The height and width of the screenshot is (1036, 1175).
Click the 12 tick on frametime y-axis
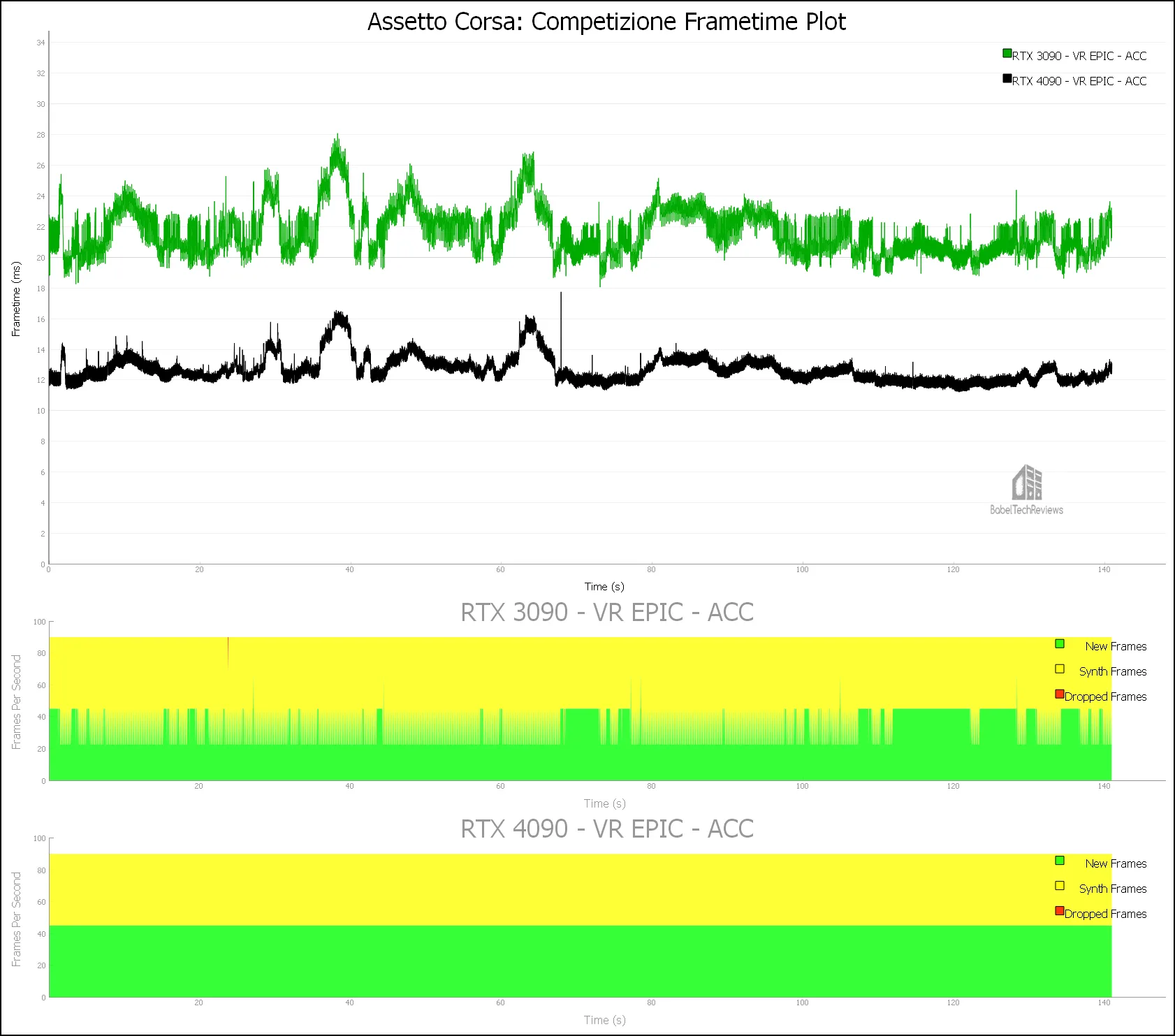[41, 381]
